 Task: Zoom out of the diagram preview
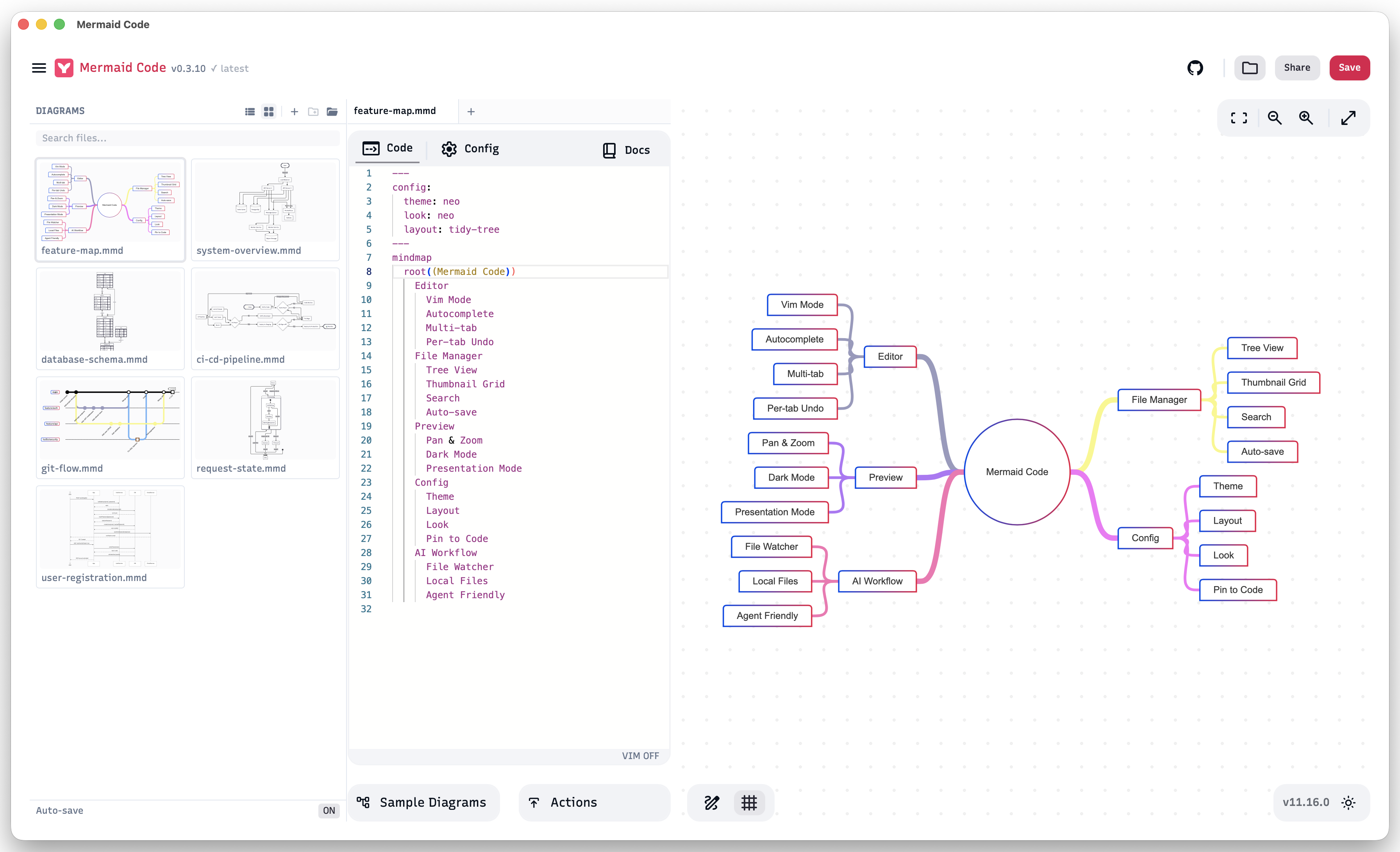[x=1275, y=118]
